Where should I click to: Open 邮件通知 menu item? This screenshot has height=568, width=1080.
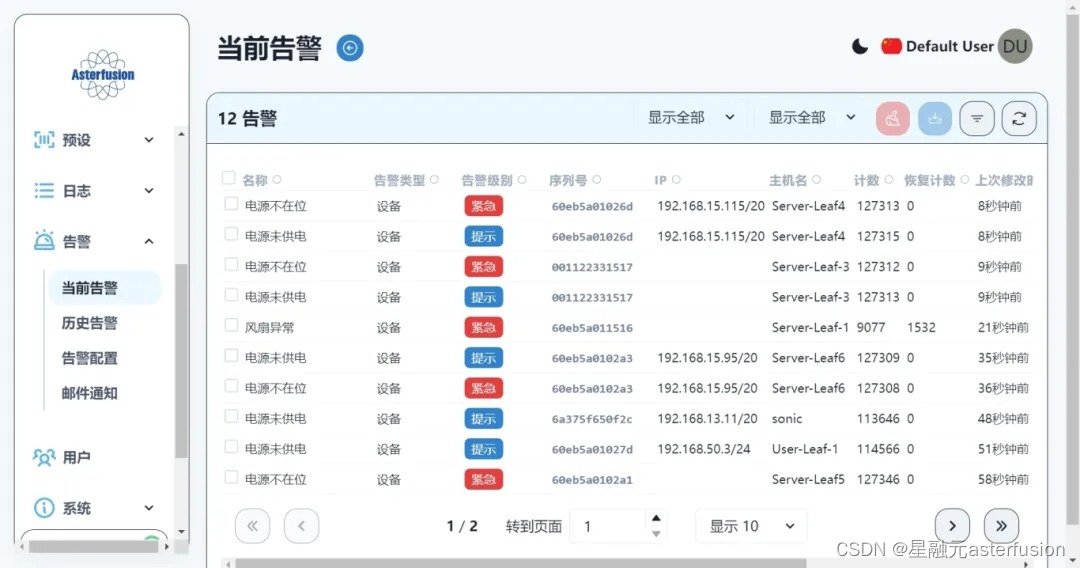pyautogui.click(x=90, y=393)
